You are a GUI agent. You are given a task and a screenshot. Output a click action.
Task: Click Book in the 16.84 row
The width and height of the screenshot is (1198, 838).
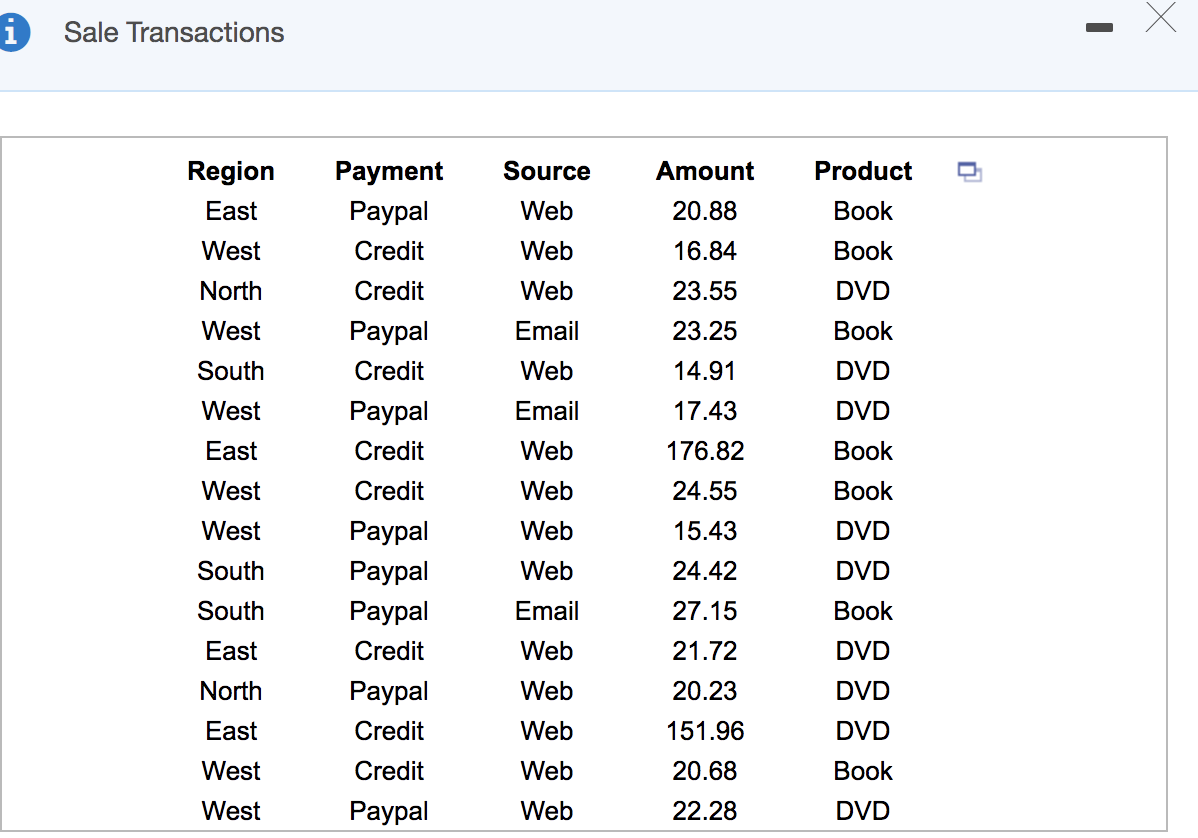click(x=863, y=251)
